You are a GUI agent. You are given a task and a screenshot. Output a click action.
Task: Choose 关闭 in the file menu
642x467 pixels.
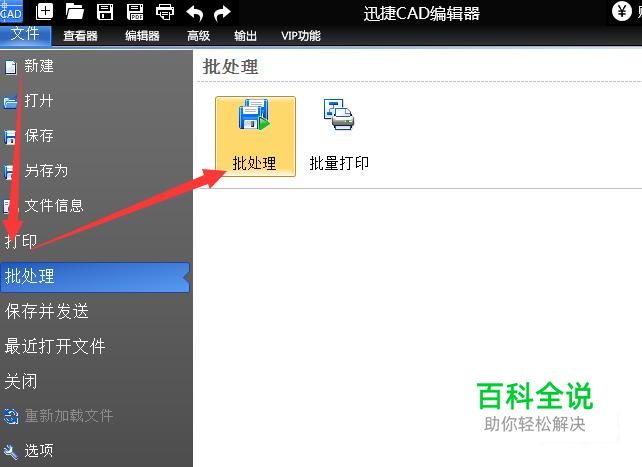[21, 381]
